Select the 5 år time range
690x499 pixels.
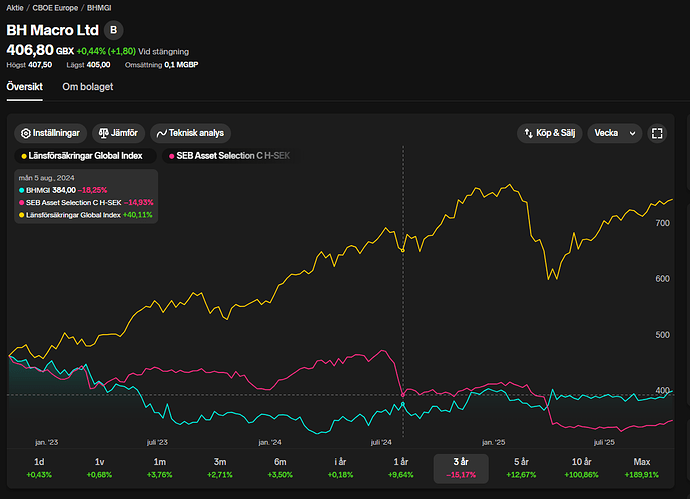pyautogui.click(x=521, y=468)
